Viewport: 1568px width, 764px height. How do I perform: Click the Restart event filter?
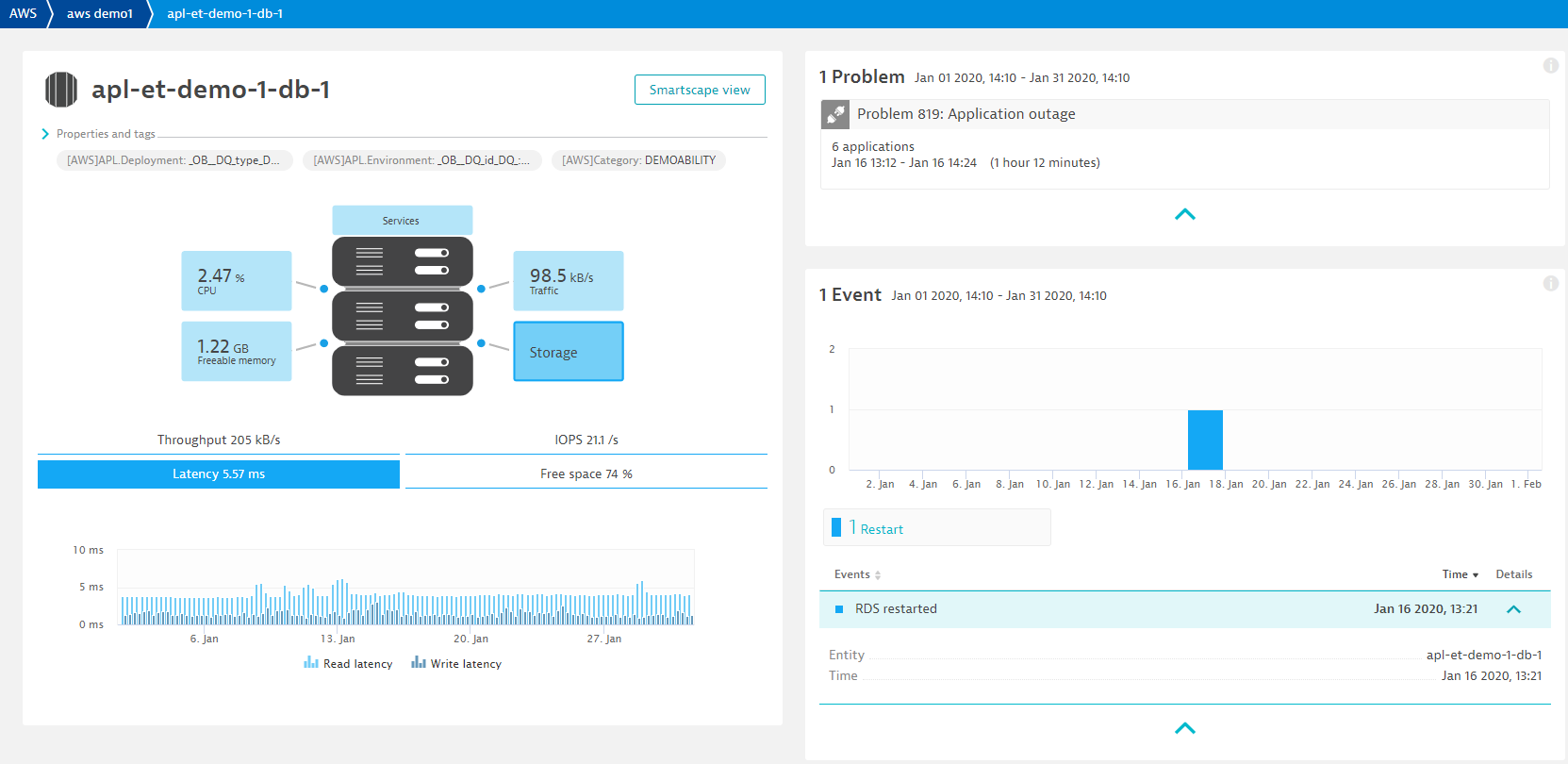tap(937, 527)
